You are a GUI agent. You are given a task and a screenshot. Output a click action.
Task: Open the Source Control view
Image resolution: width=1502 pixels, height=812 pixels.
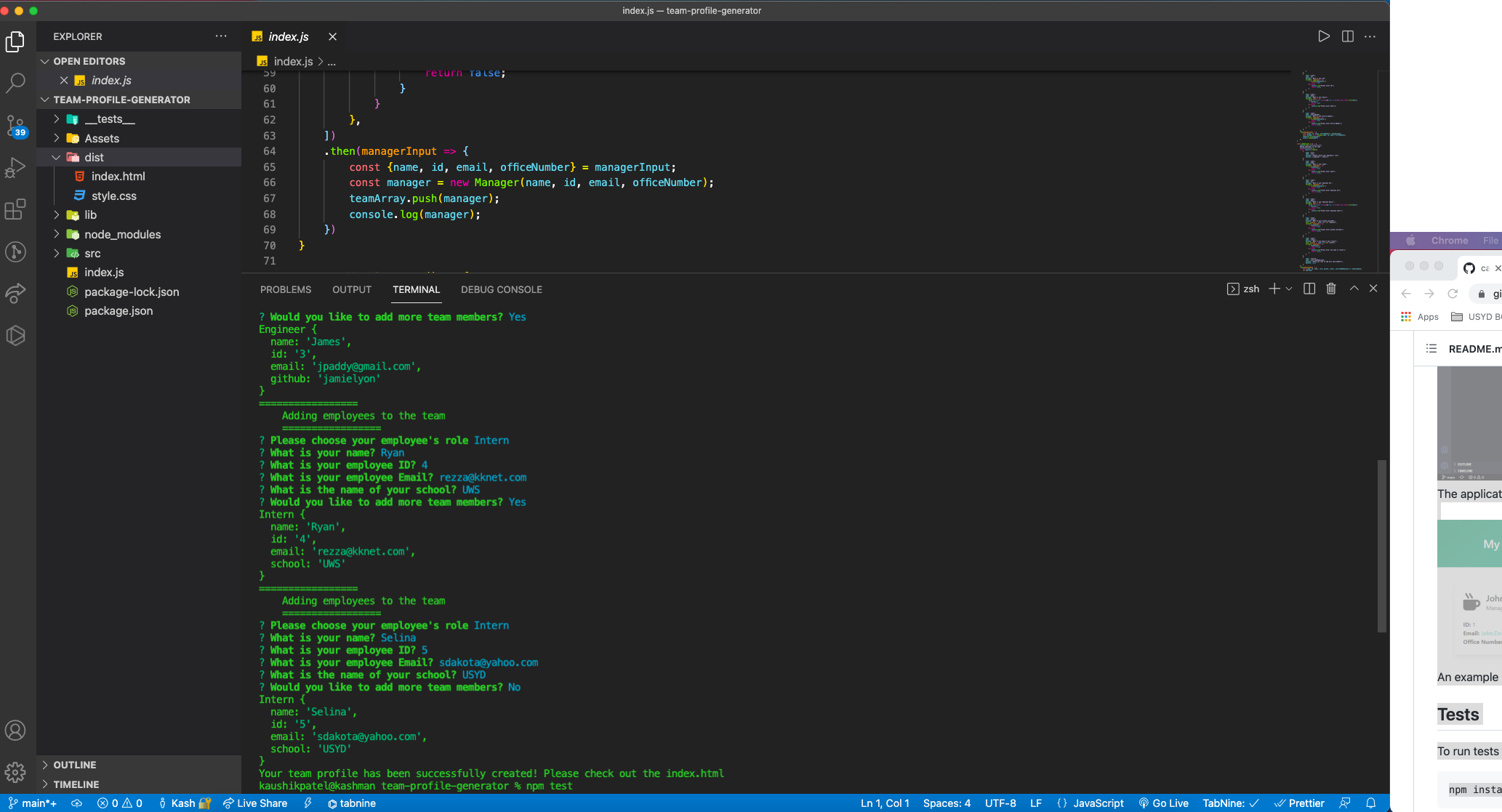[x=16, y=125]
